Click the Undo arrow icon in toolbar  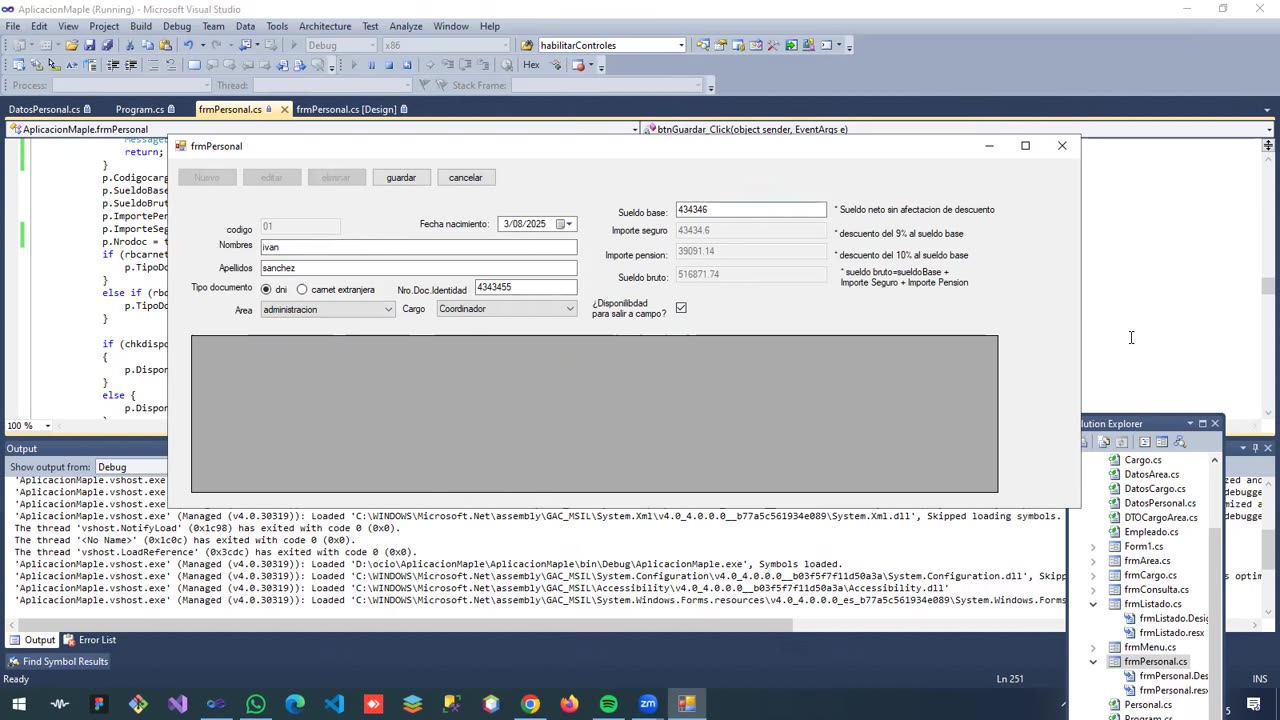click(x=188, y=45)
